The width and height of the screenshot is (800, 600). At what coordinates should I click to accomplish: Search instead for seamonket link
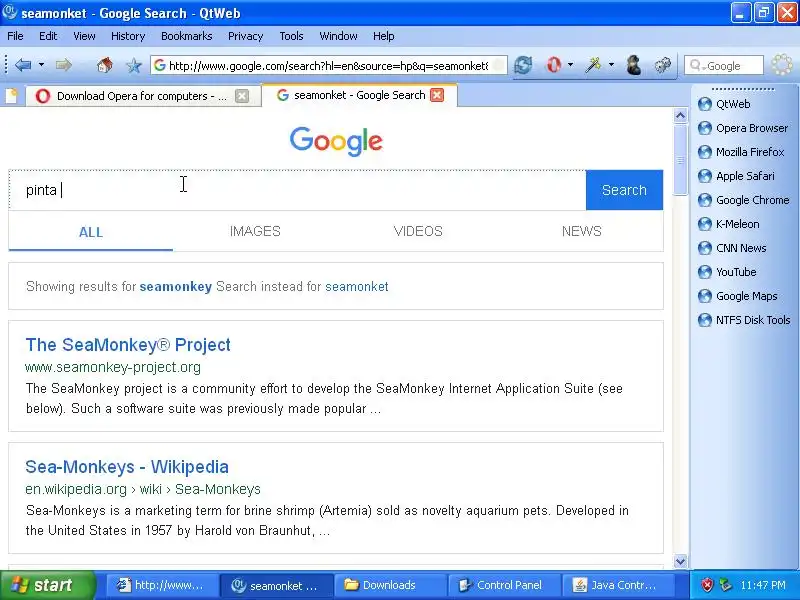point(357,286)
